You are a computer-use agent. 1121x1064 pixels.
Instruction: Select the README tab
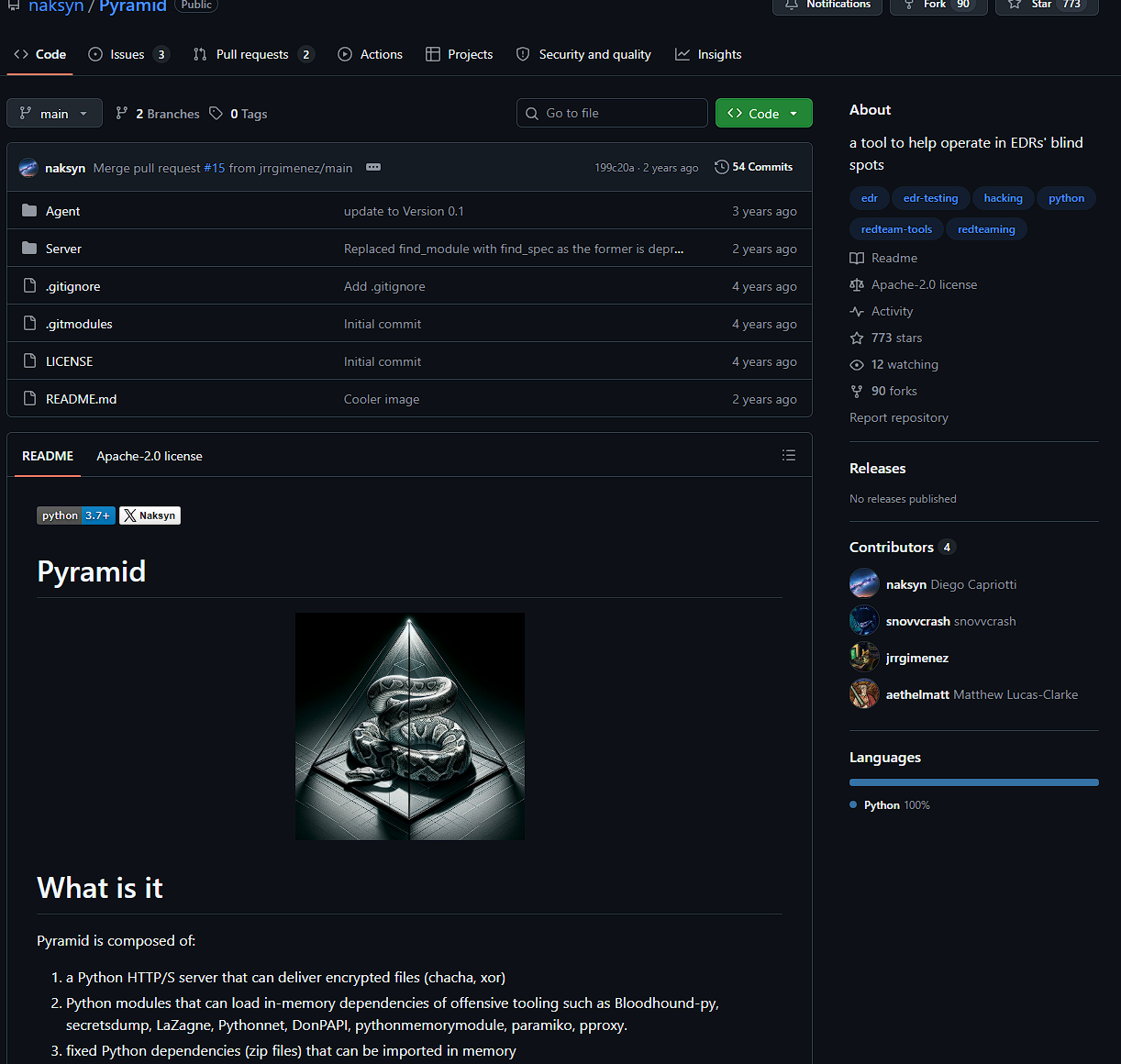[48, 456]
